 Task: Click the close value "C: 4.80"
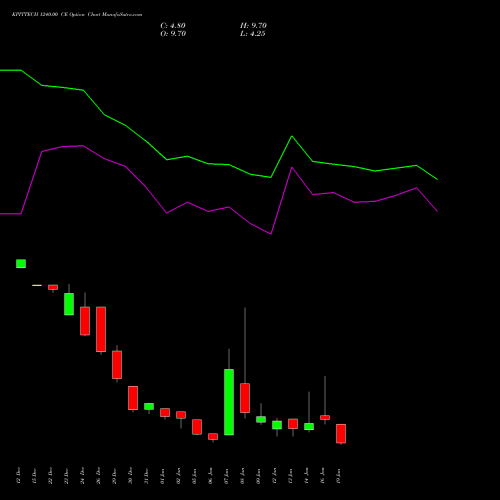(x=173, y=26)
